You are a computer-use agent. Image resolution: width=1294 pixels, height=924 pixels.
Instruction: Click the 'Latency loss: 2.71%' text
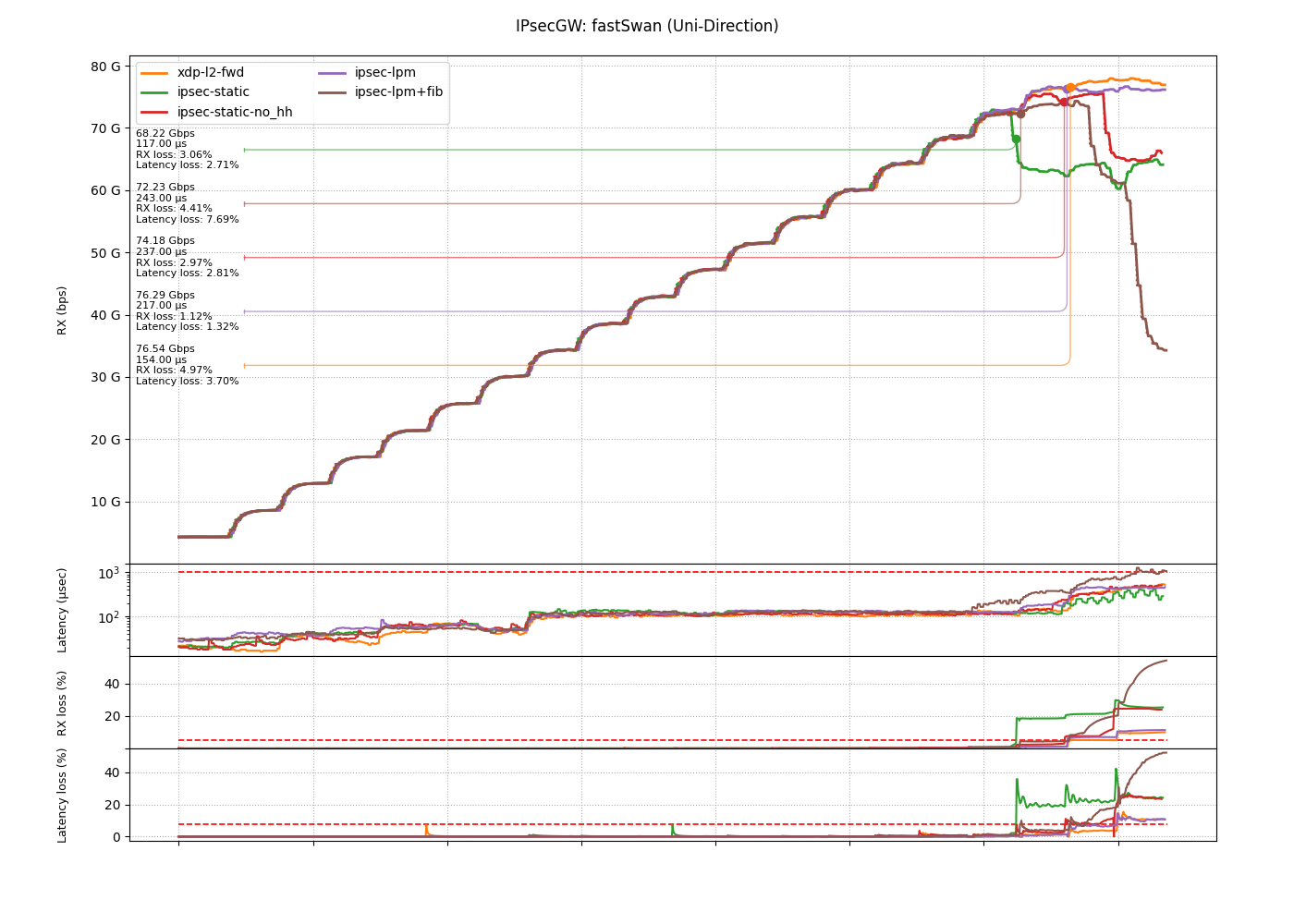[x=188, y=165]
